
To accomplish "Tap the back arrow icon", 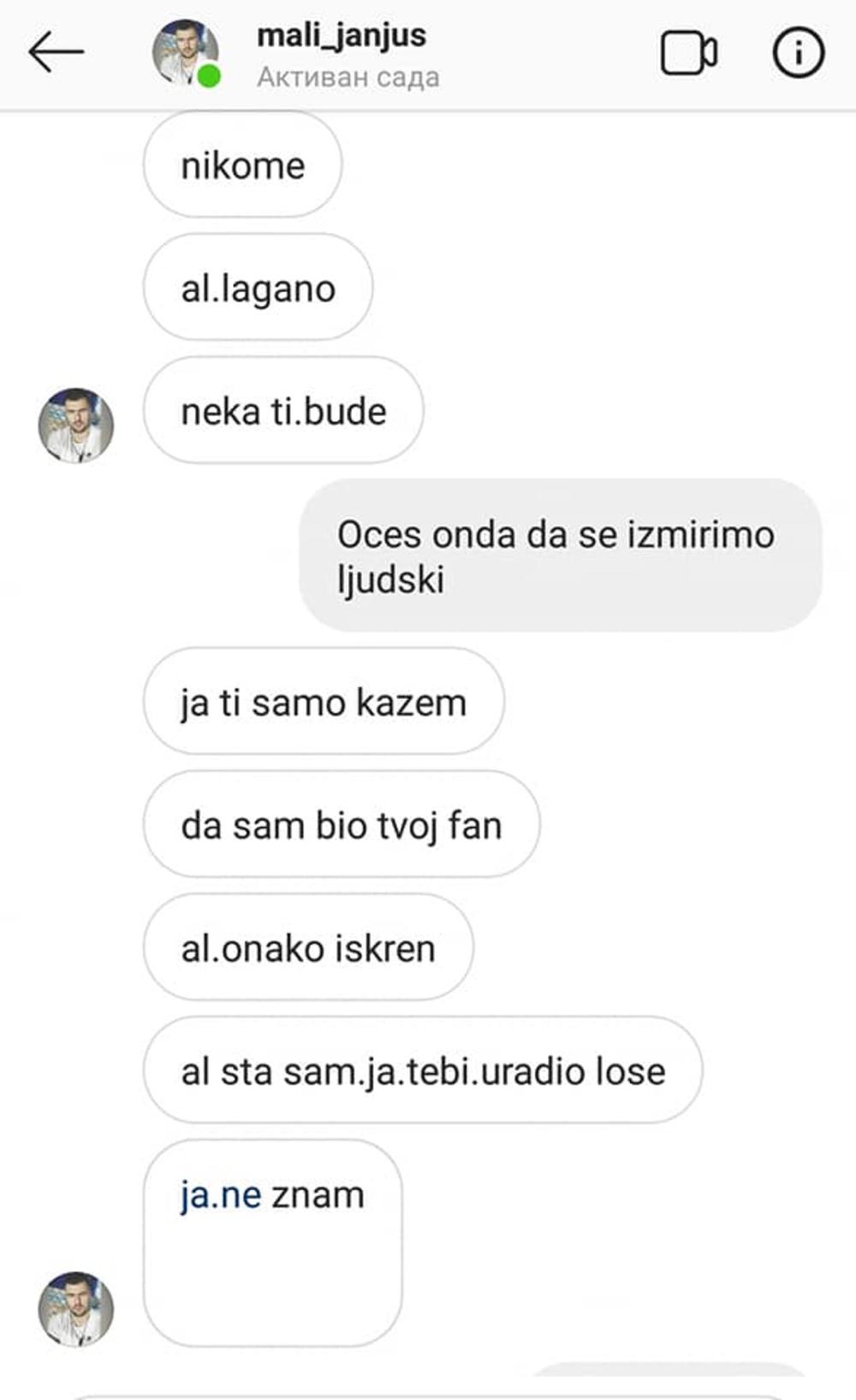I will coord(56,52).
